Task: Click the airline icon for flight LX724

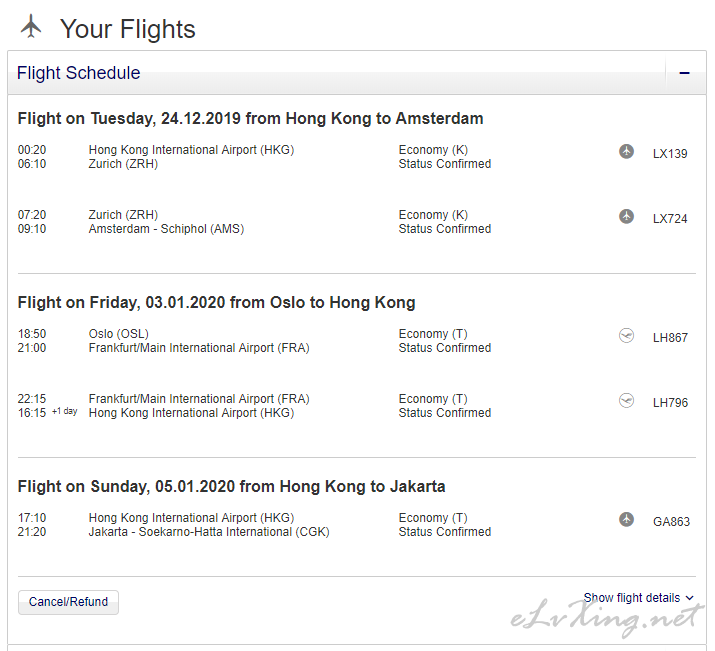Action: coord(626,216)
